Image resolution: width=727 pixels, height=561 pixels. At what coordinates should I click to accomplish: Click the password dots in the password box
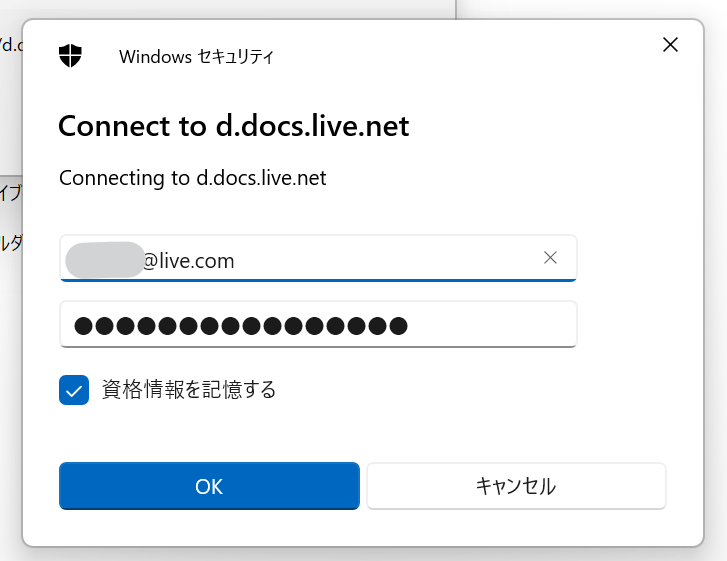point(240,325)
